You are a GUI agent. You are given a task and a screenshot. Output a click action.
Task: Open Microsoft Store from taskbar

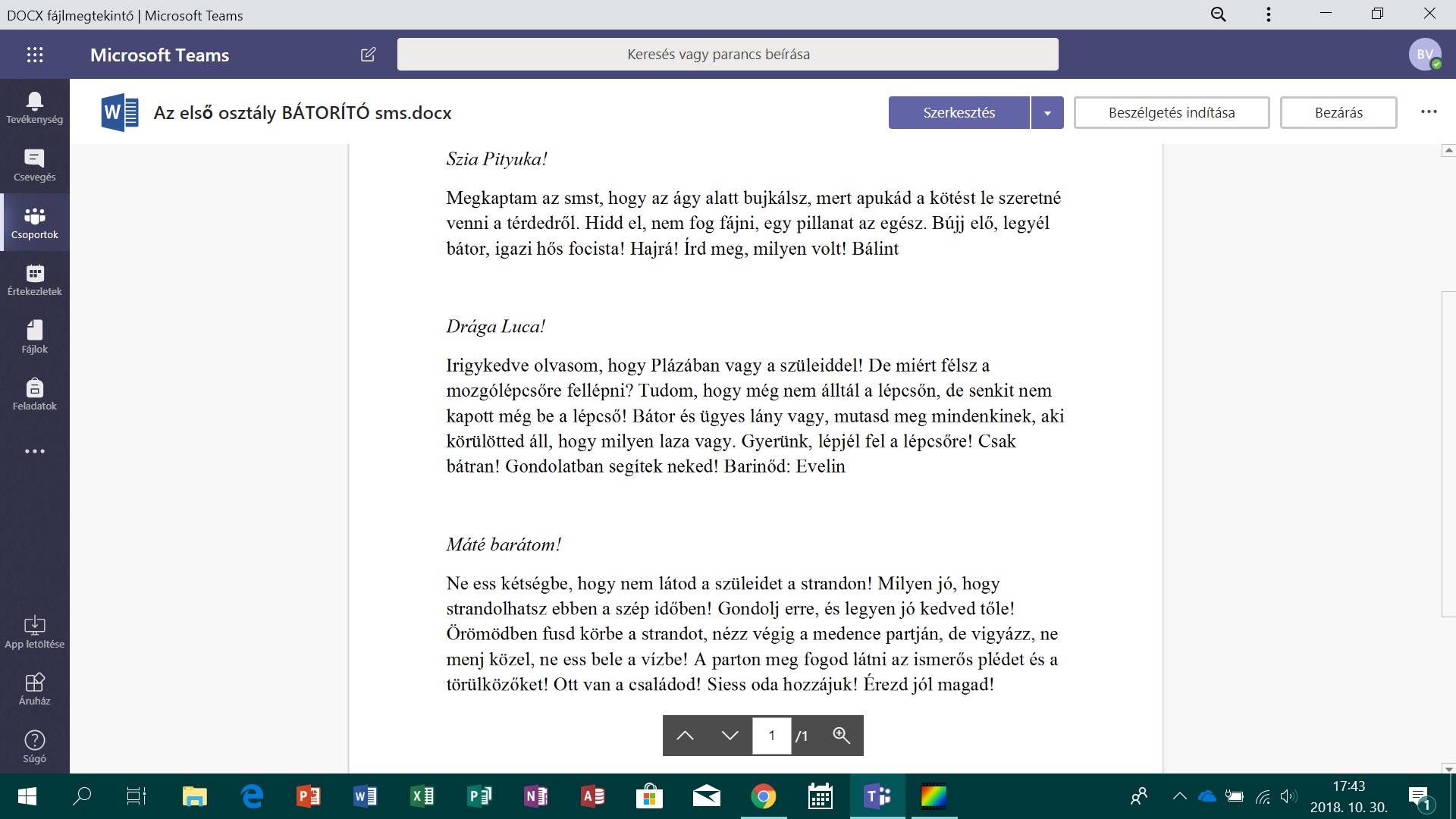[x=650, y=796]
